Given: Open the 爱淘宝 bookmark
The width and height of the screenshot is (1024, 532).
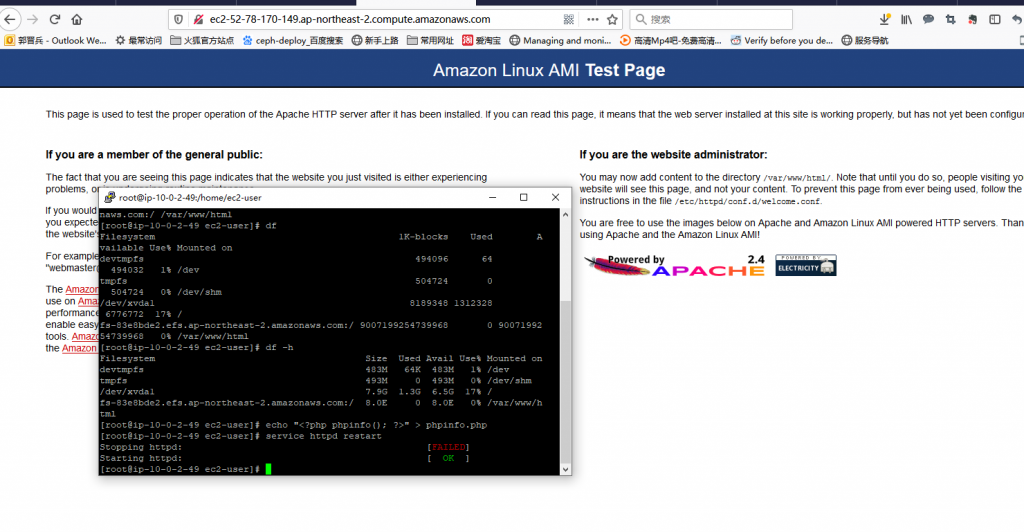Looking at the screenshot, I should pyautogui.click(x=481, y=40).
